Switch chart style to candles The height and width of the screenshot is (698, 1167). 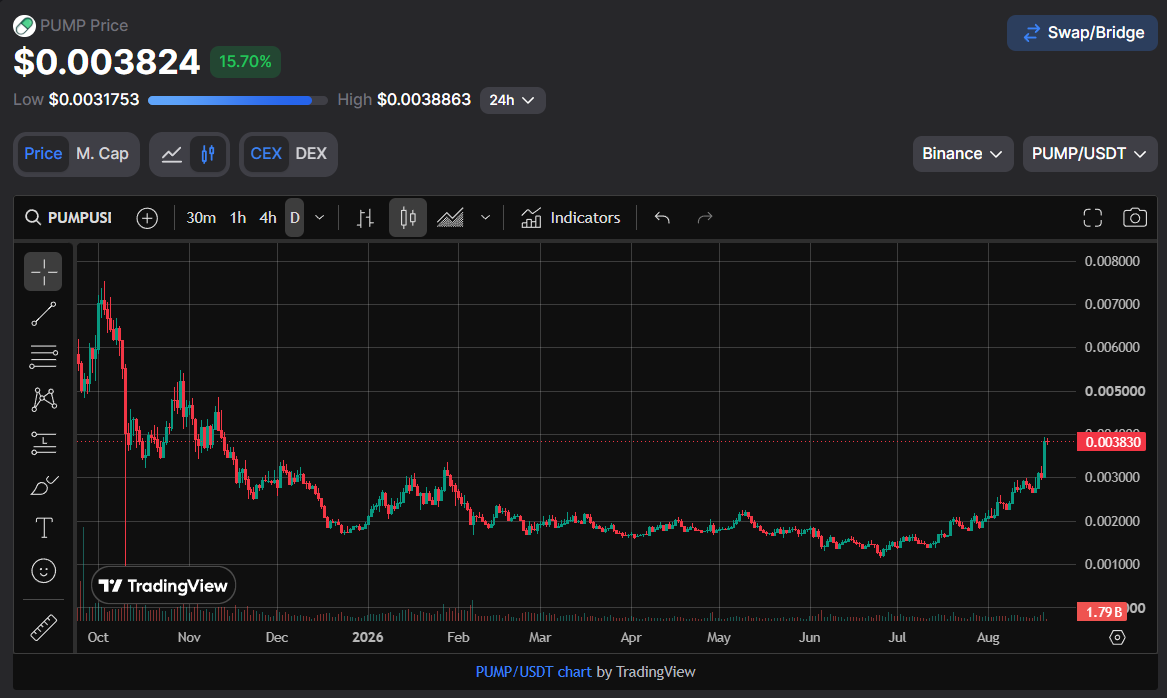pyautogui.click(x=408, y=218)
